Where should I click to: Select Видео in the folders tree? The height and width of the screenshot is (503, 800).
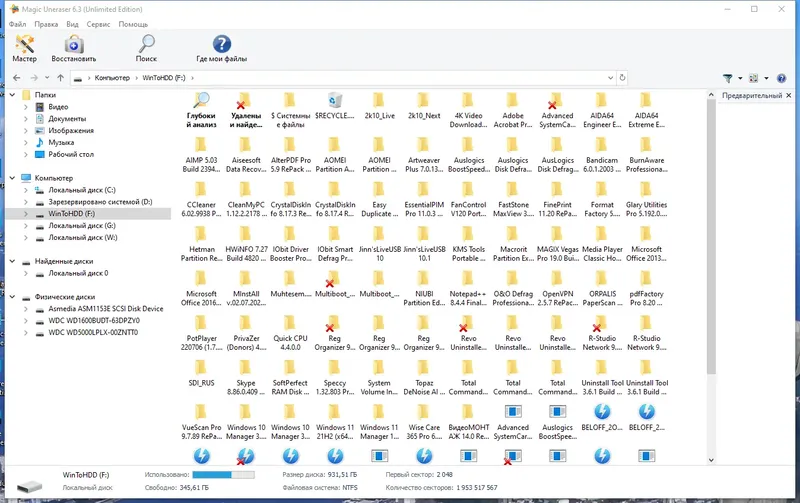coord(58,107)
